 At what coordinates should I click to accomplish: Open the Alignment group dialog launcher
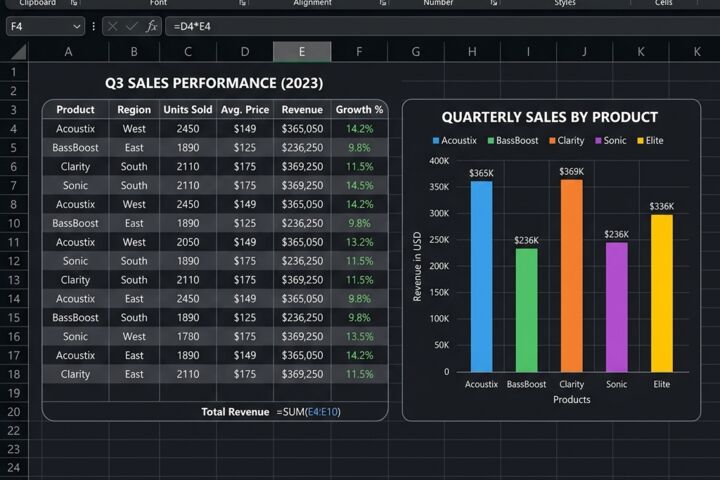pos(382,3)
